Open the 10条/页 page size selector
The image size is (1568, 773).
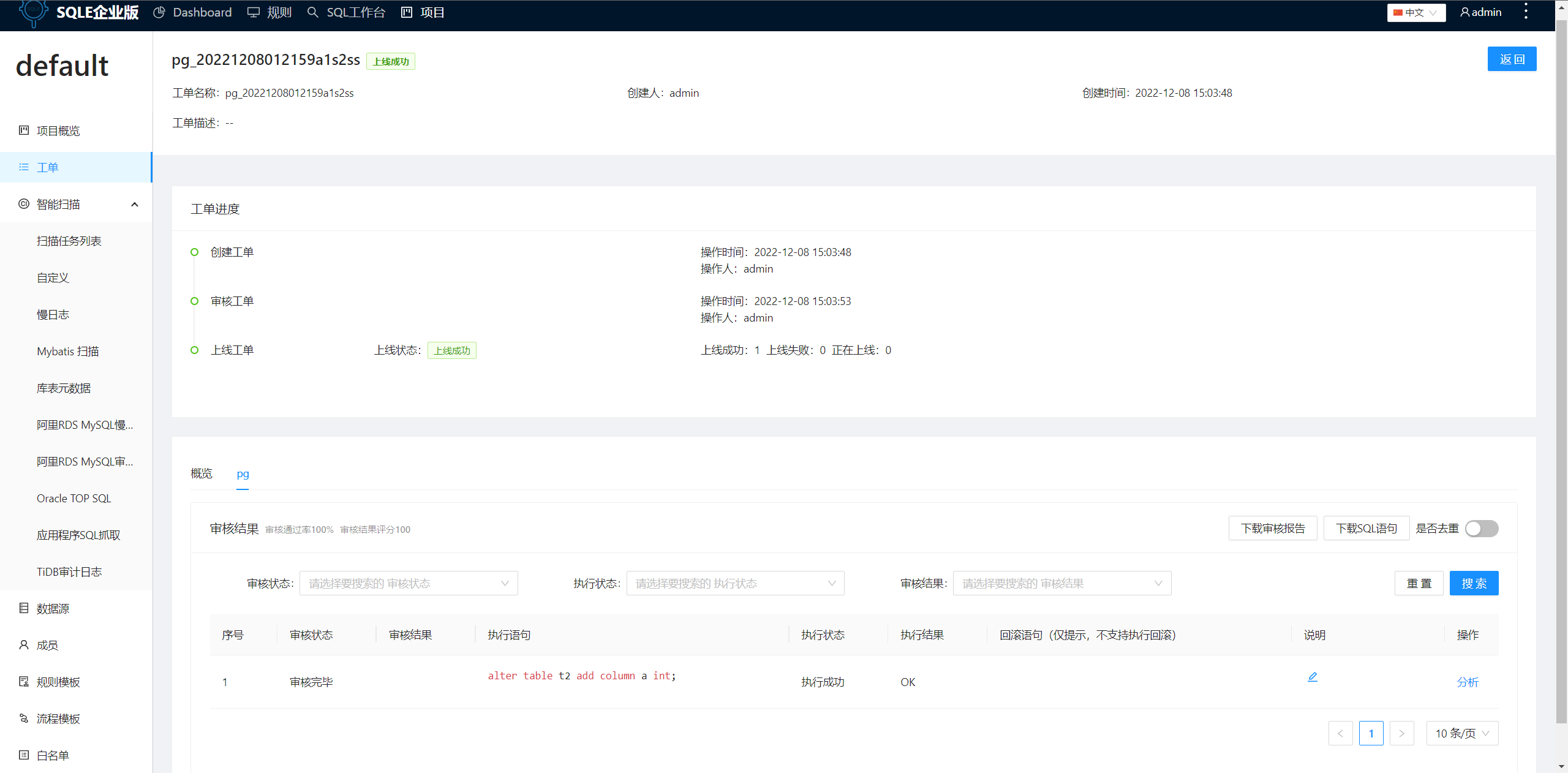click(1462, 733)
